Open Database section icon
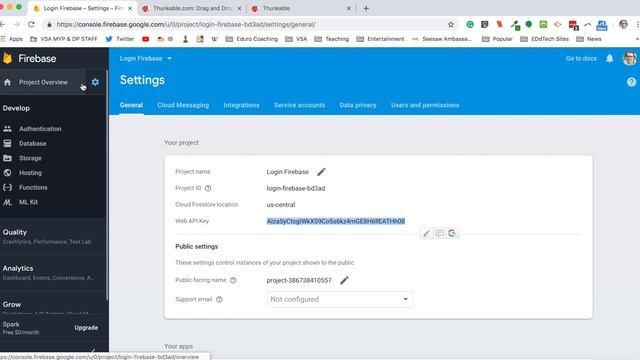 (7, 143)
